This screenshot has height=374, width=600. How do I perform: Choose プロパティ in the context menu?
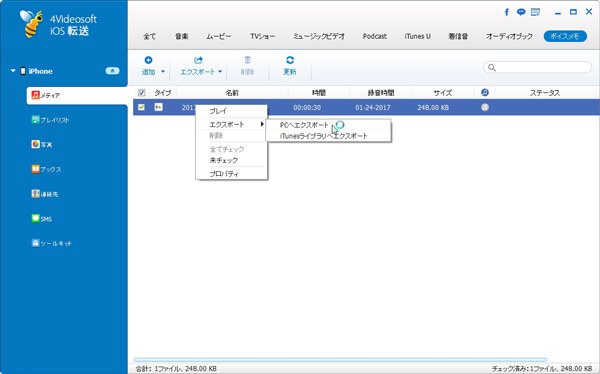coord(231,174)
